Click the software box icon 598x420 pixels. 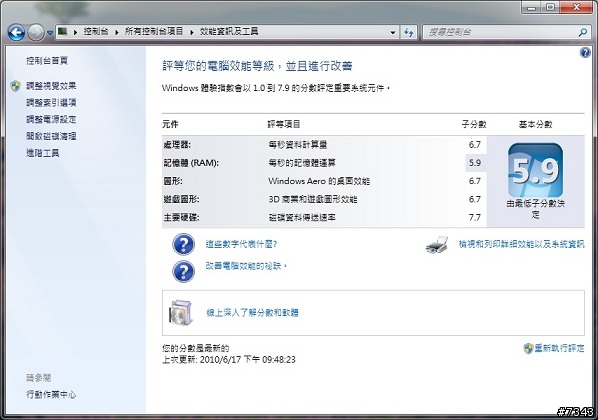[180, 313]
